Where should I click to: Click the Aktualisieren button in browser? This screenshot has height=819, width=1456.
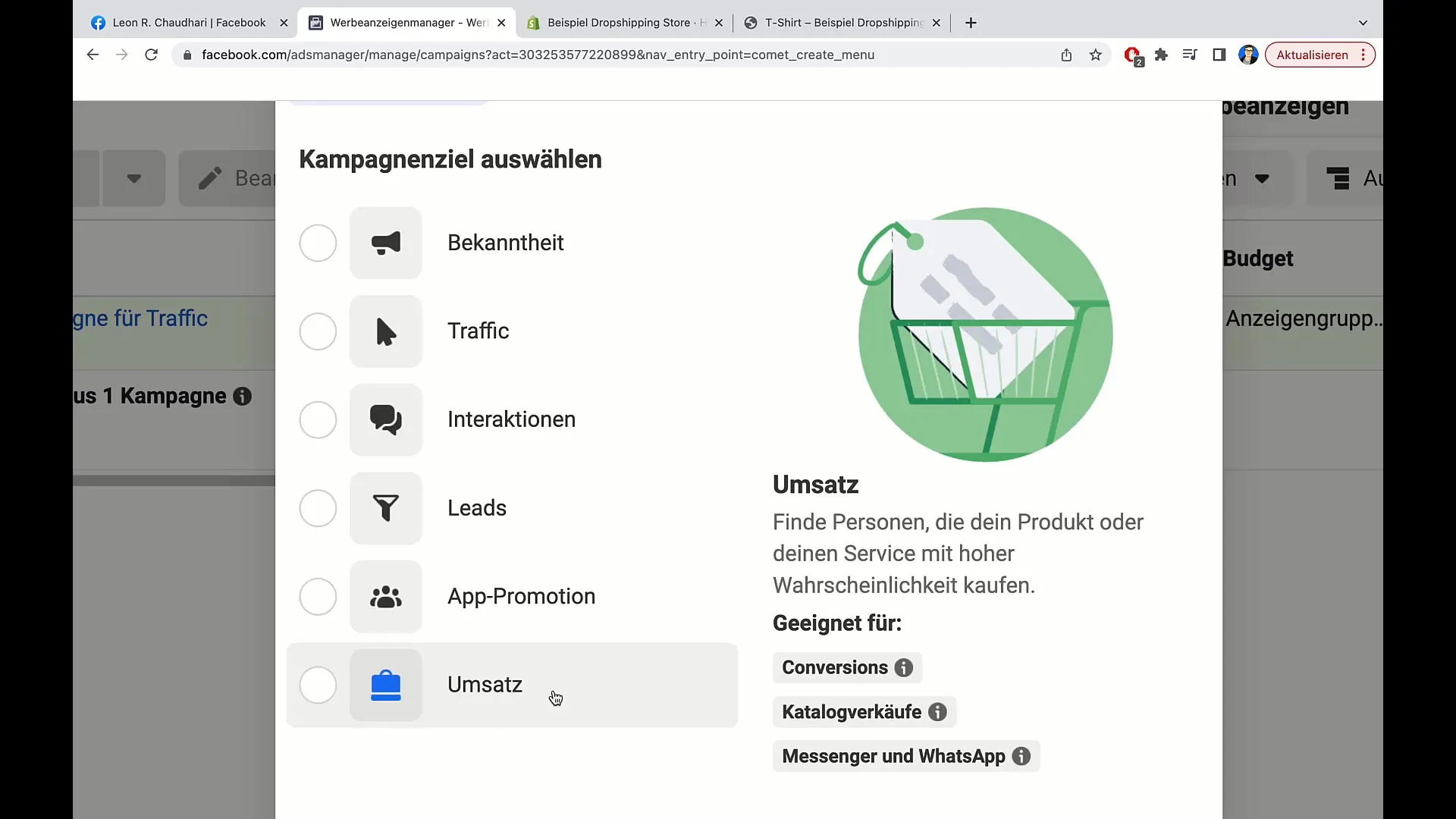tap(1312, 55)
